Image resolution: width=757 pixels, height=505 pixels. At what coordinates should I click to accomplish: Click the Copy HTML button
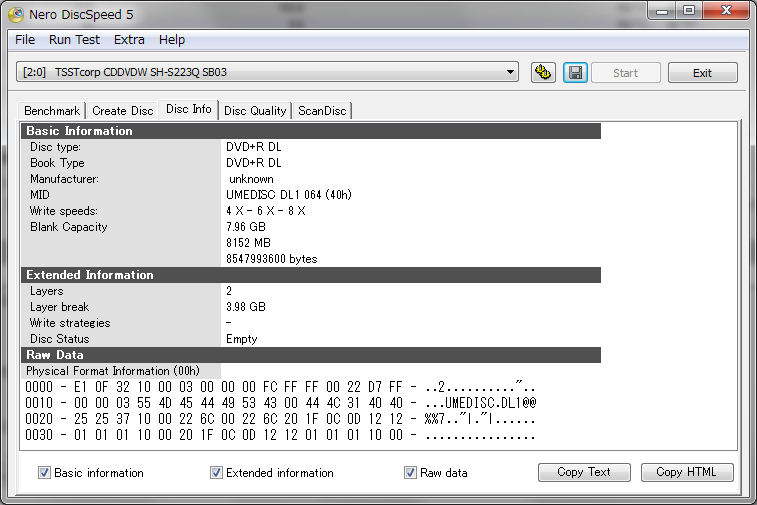click(x=687, y=472)
